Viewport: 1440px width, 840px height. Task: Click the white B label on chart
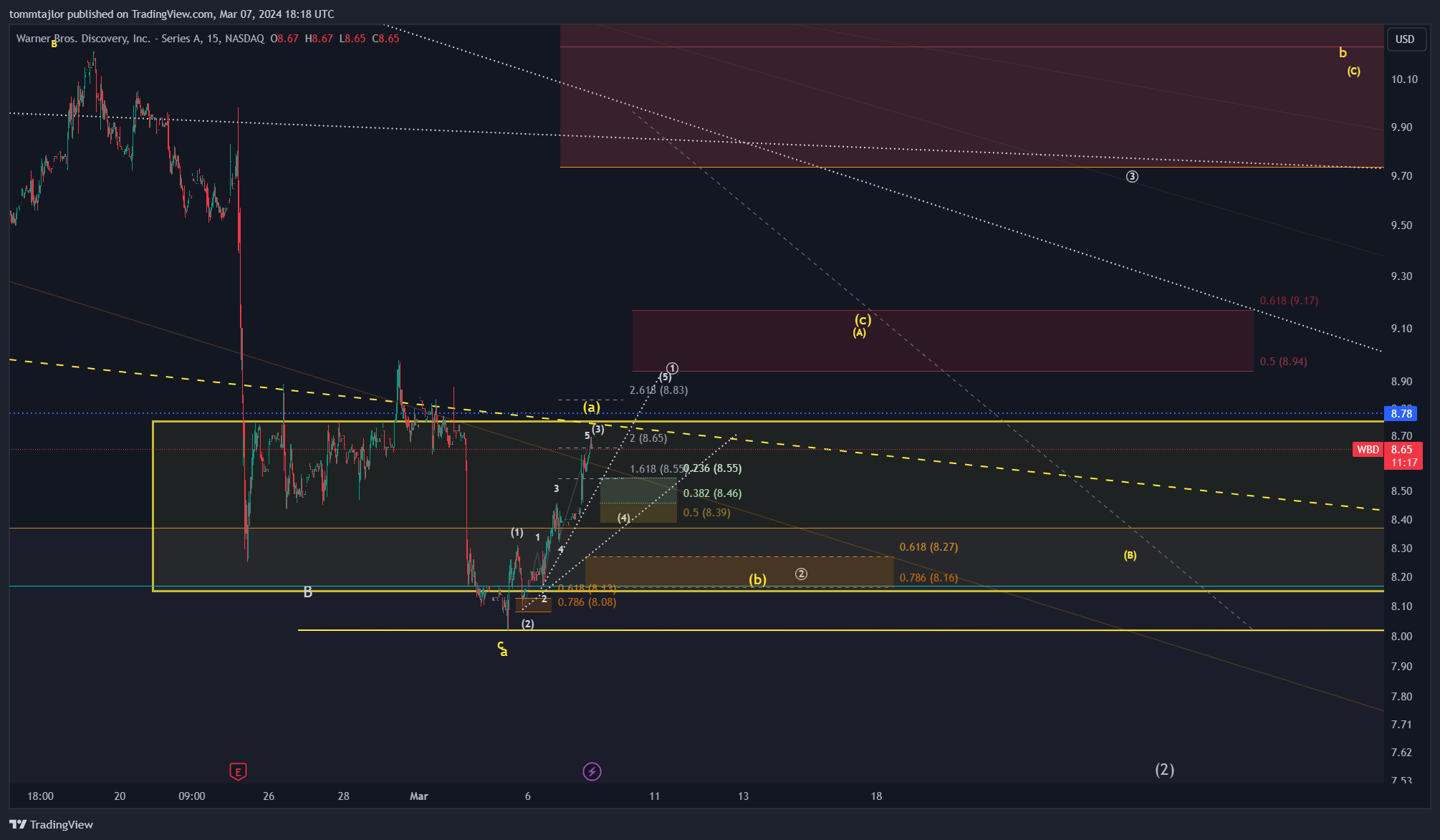pyautogui.click(x=308, y=592)
